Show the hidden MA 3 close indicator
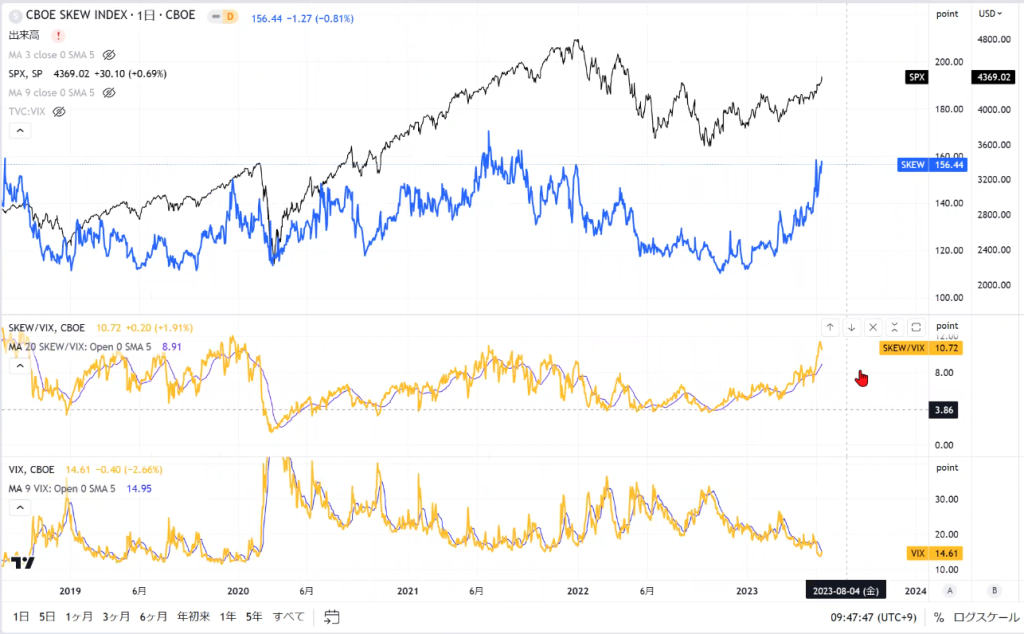The width and height of the screenshot is (1024, 634). pyautogui.click(x=109, y=55)
